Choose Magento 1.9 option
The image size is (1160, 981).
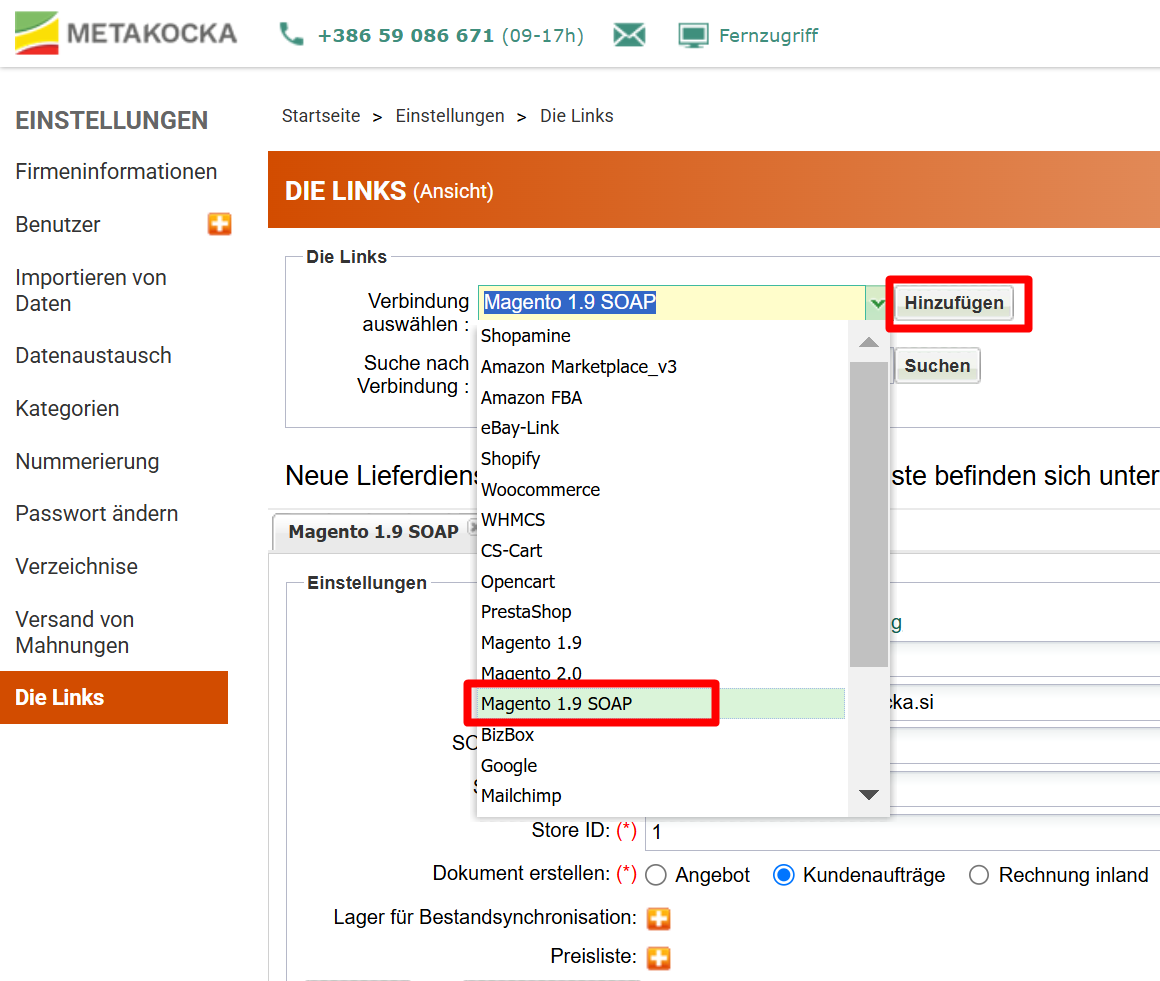[x=661, y=643]
